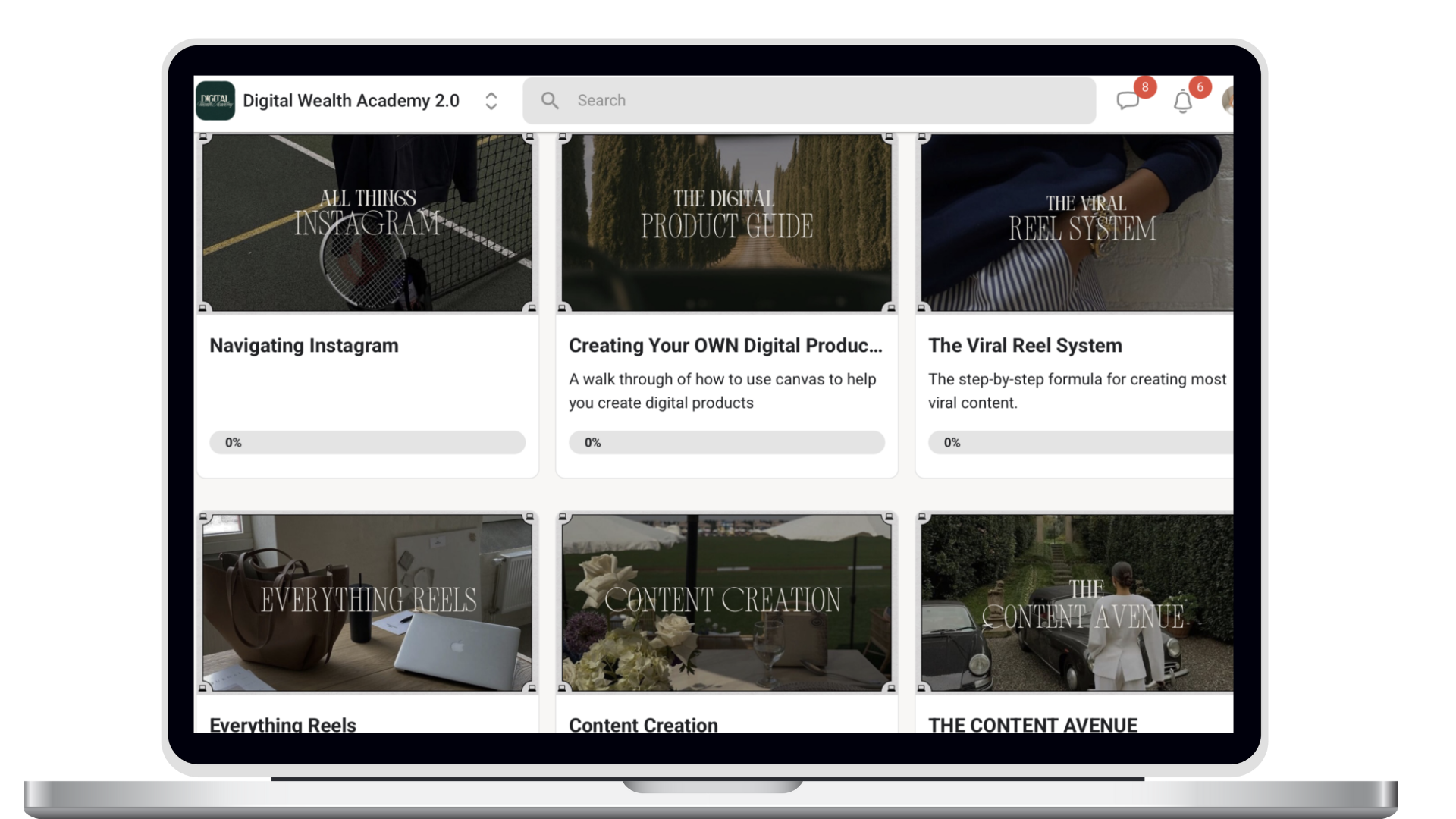1456x819 pixels.
Task: Open the notifications bell icon
Action: click(1182, 101)
